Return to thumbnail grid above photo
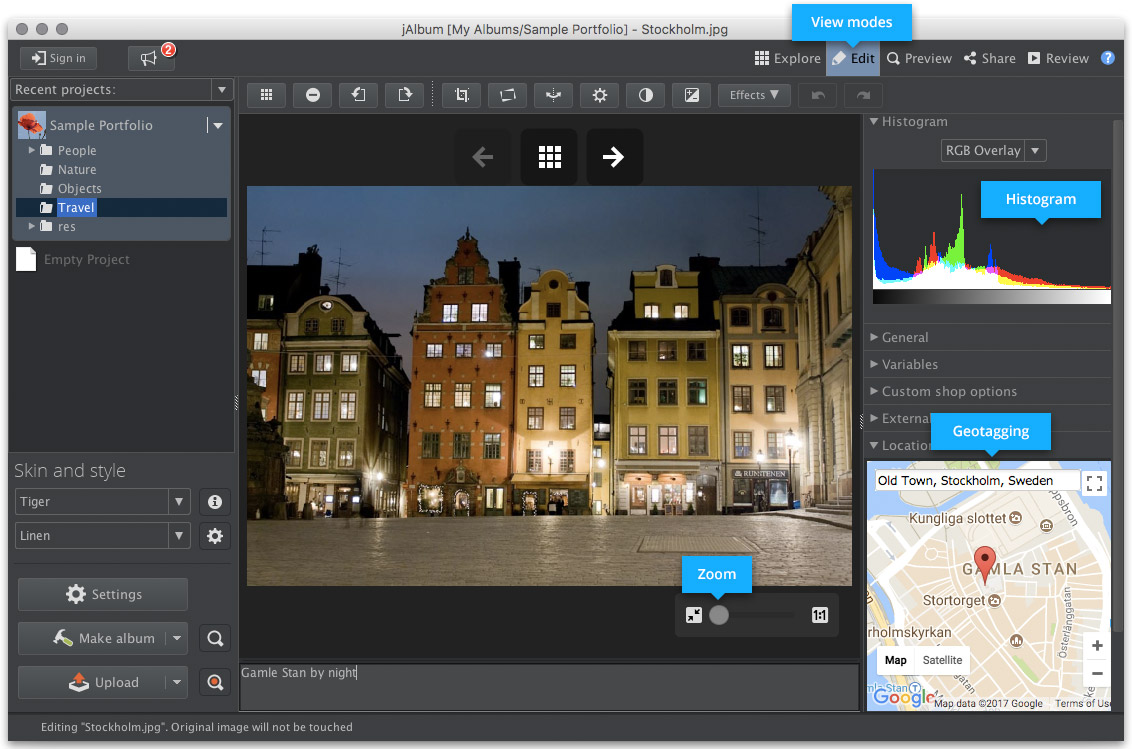1132x749 pixels. pos(549,157)
